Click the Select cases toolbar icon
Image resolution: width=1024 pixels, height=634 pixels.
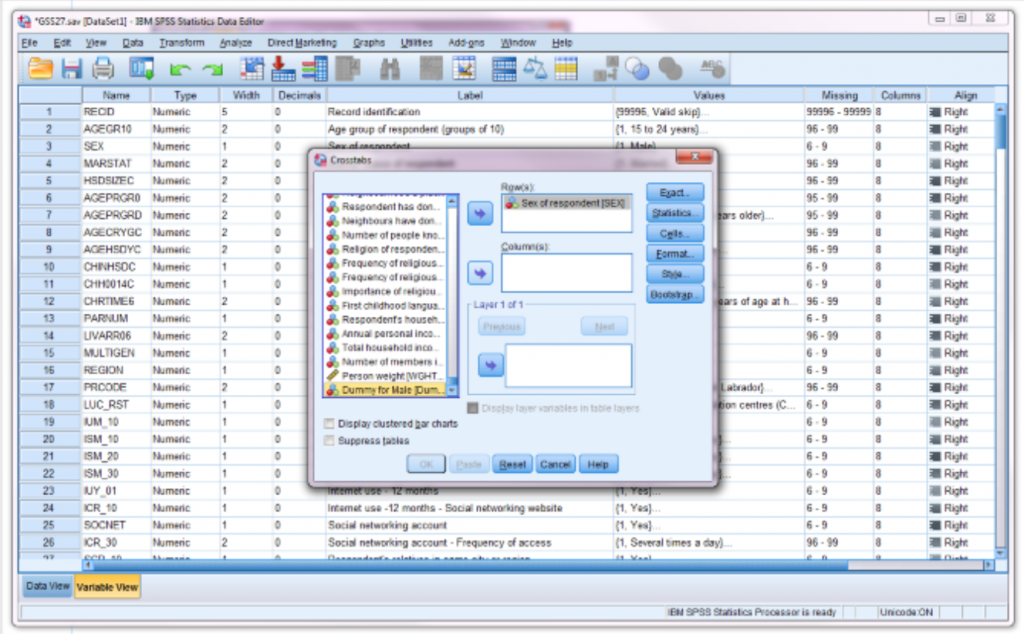[x=566, y=69]
